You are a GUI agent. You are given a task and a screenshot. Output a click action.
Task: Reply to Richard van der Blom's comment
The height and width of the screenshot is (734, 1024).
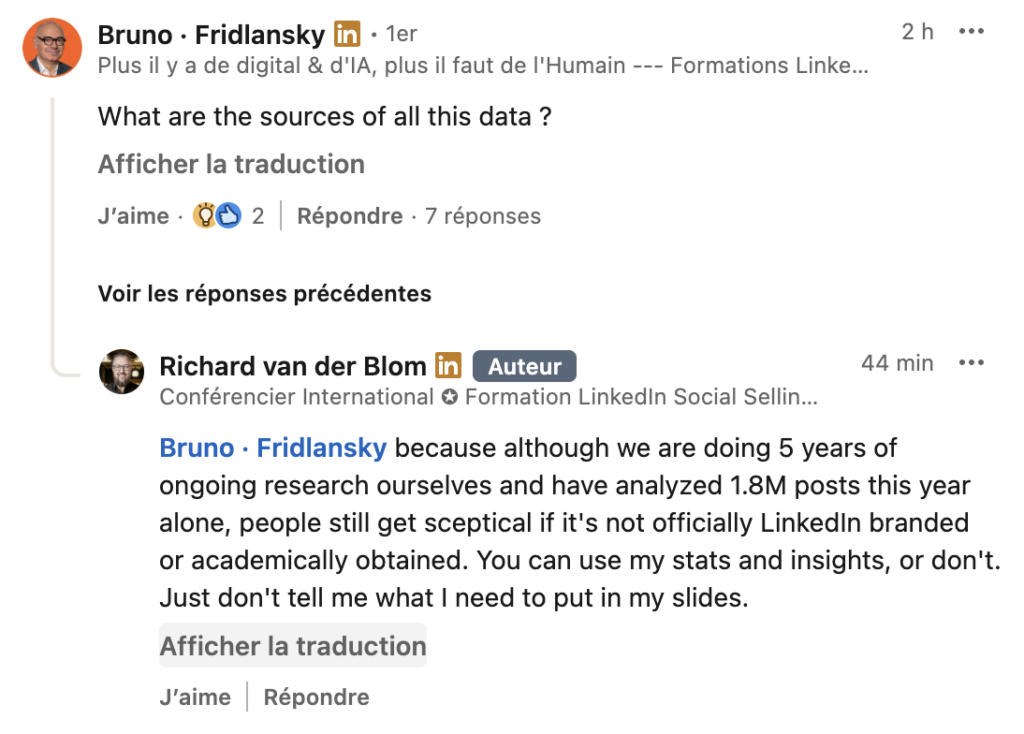coord(316,697)
